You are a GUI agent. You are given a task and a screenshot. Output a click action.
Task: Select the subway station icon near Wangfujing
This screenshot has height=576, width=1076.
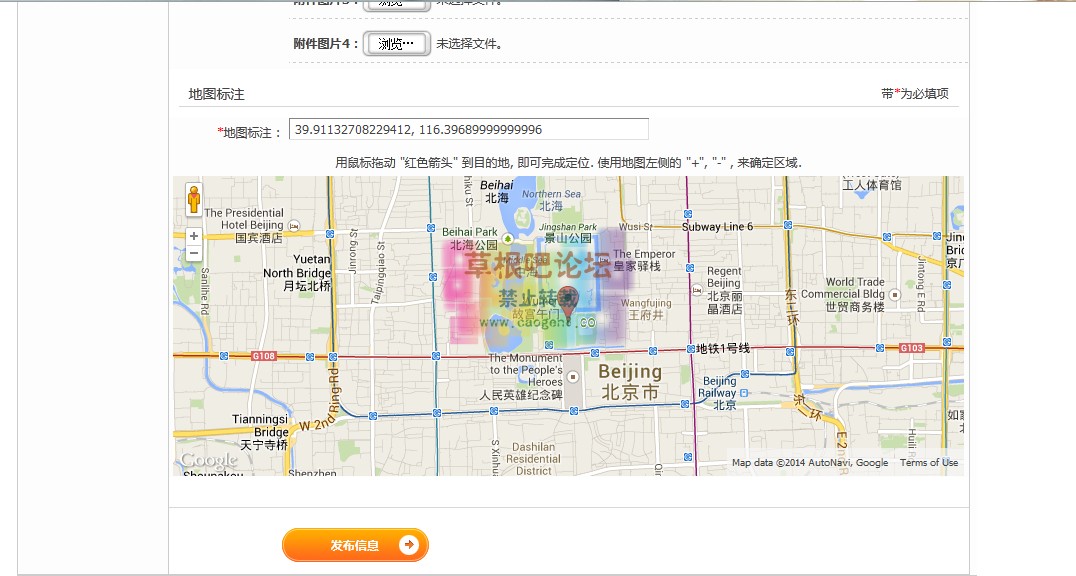click(x=652, y=350)
